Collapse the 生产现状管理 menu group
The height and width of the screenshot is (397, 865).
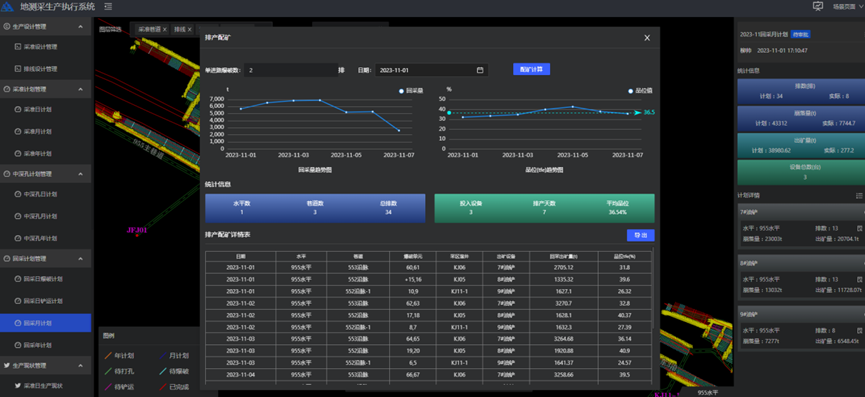tap(81, 365)
